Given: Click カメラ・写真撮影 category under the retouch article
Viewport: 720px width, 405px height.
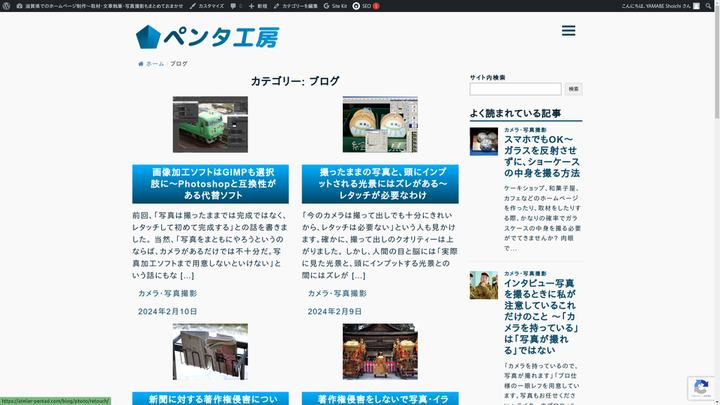Looking at the screenshot, I should coord(337,293).
